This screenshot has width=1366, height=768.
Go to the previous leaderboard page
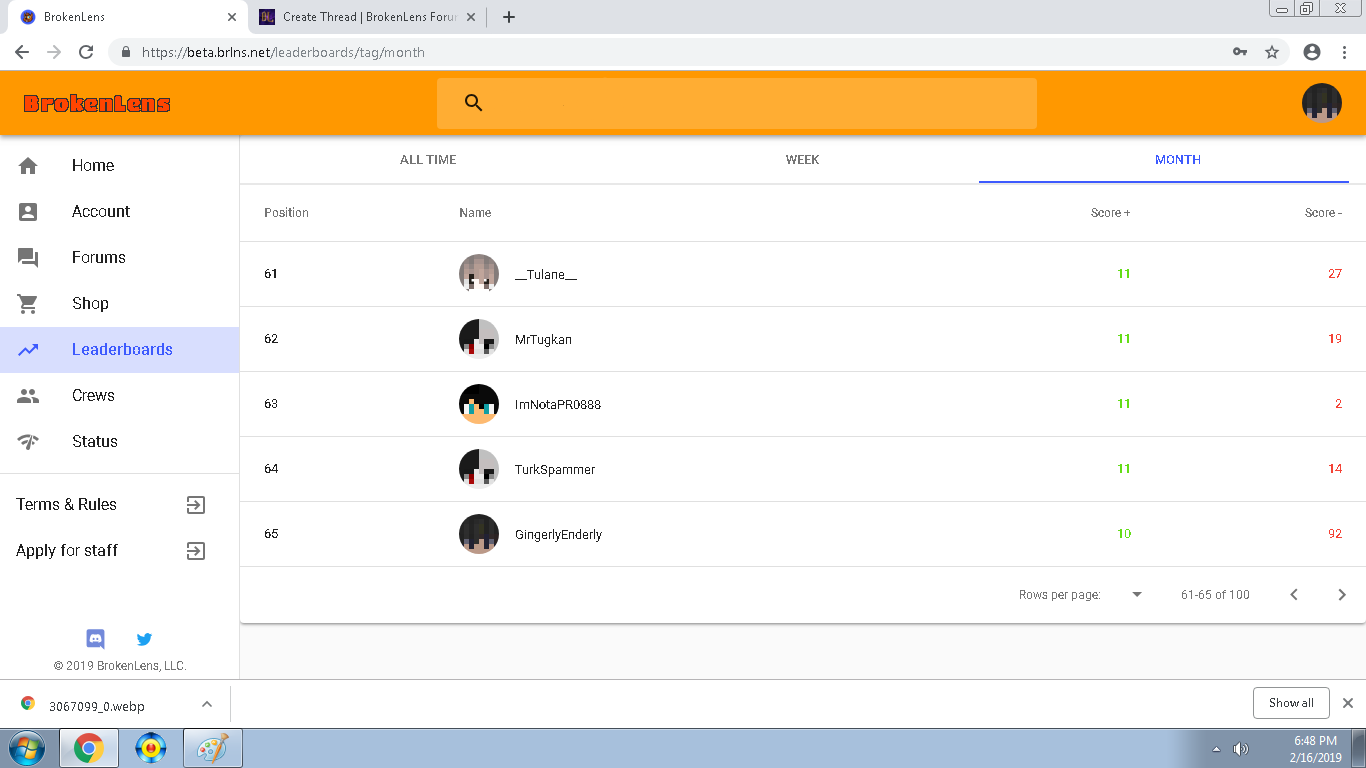[x=1294, y=595]
